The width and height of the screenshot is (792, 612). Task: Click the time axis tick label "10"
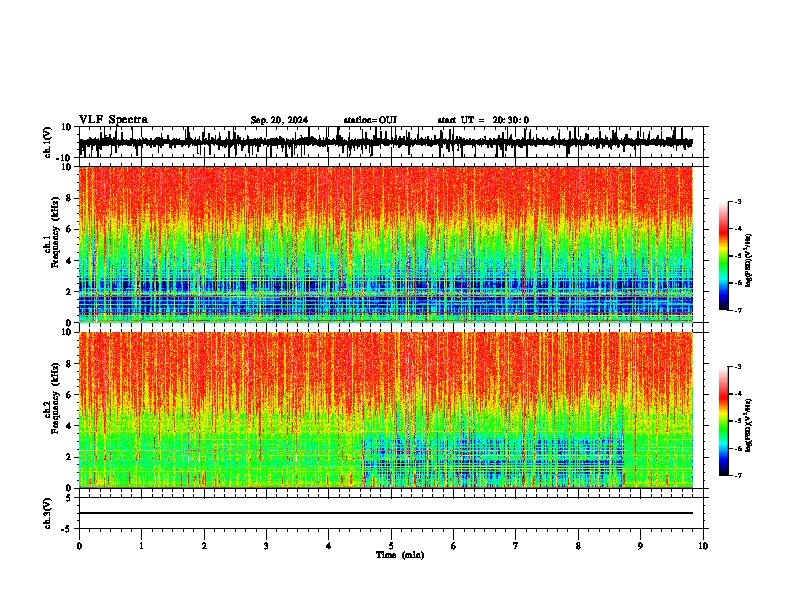703,546
